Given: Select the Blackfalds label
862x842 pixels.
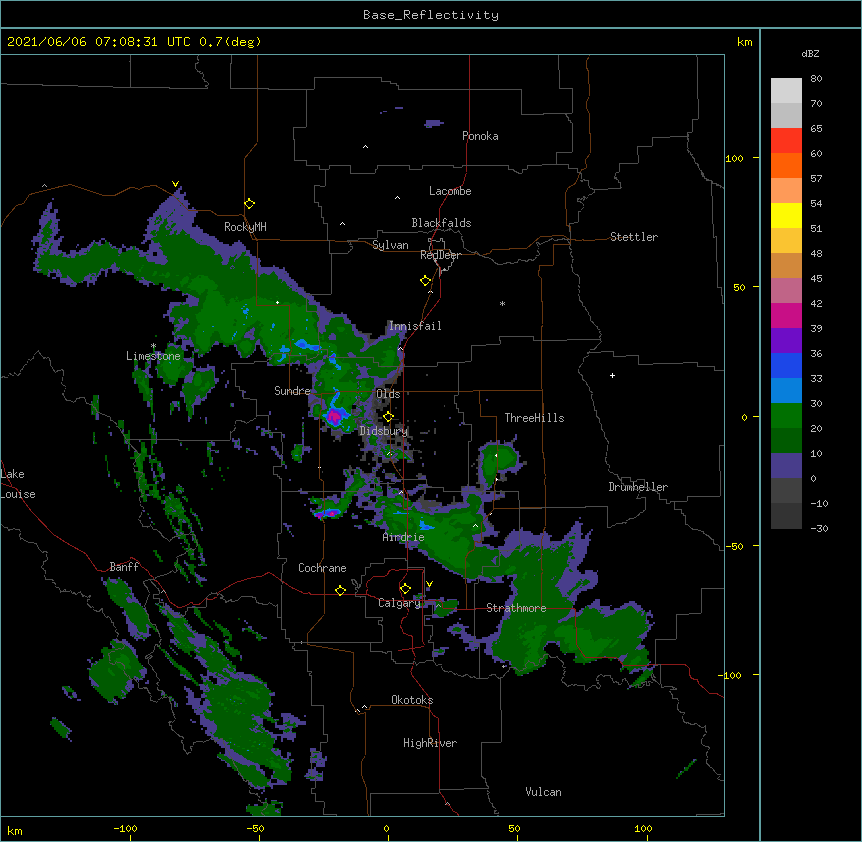Looking at the screenshot, I should [441, 223].
